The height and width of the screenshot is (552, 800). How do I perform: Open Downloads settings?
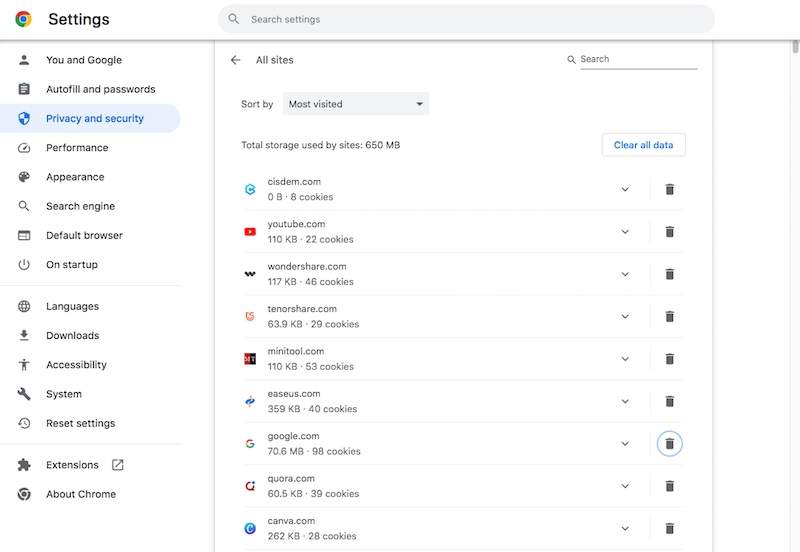pyautogui.click(x=90, y=335)
